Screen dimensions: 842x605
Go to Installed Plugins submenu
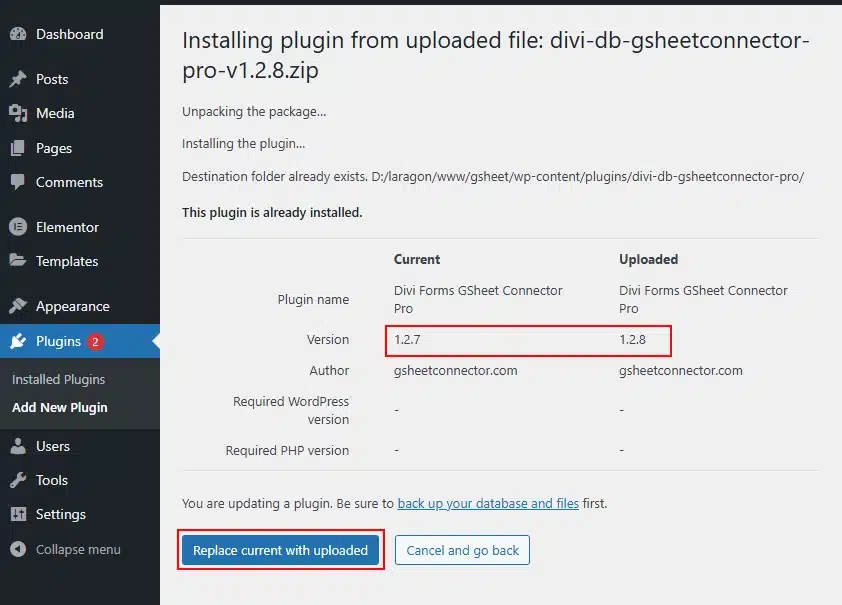coord(58,379)
